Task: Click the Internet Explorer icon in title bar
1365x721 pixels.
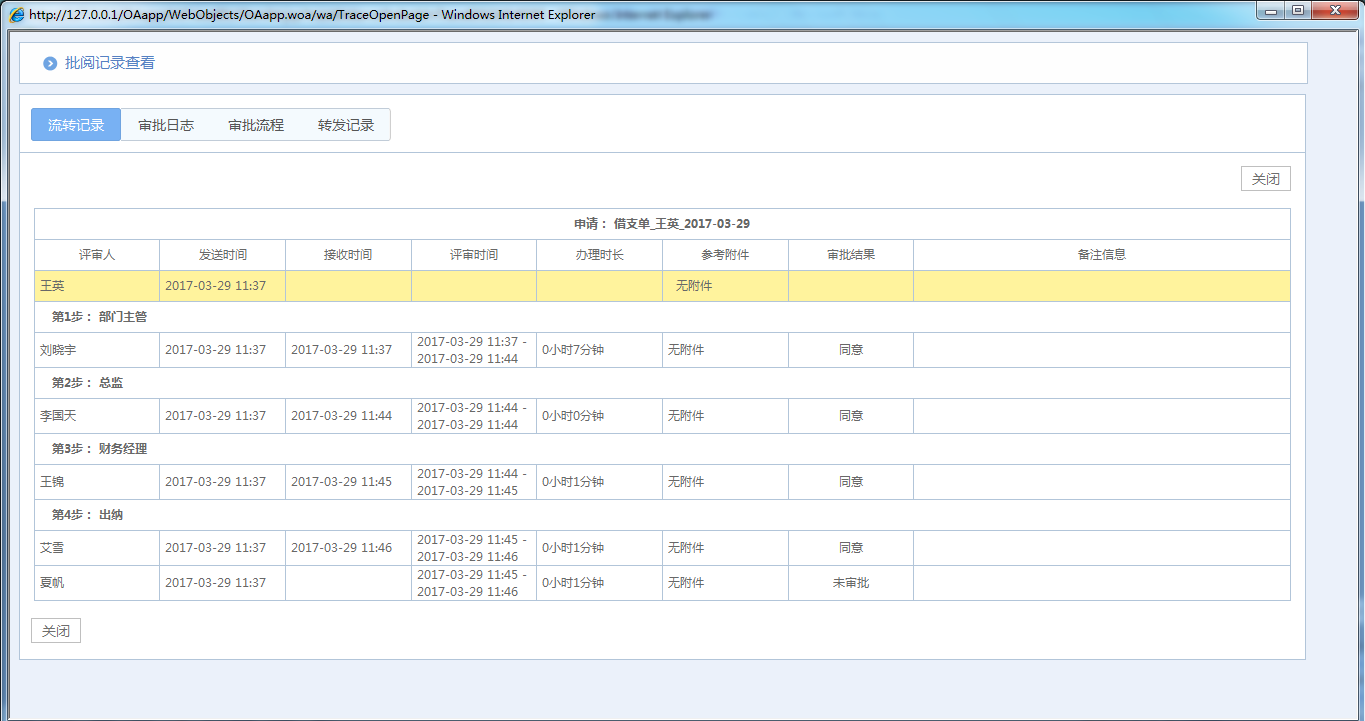Action: [x=17, y=15]
